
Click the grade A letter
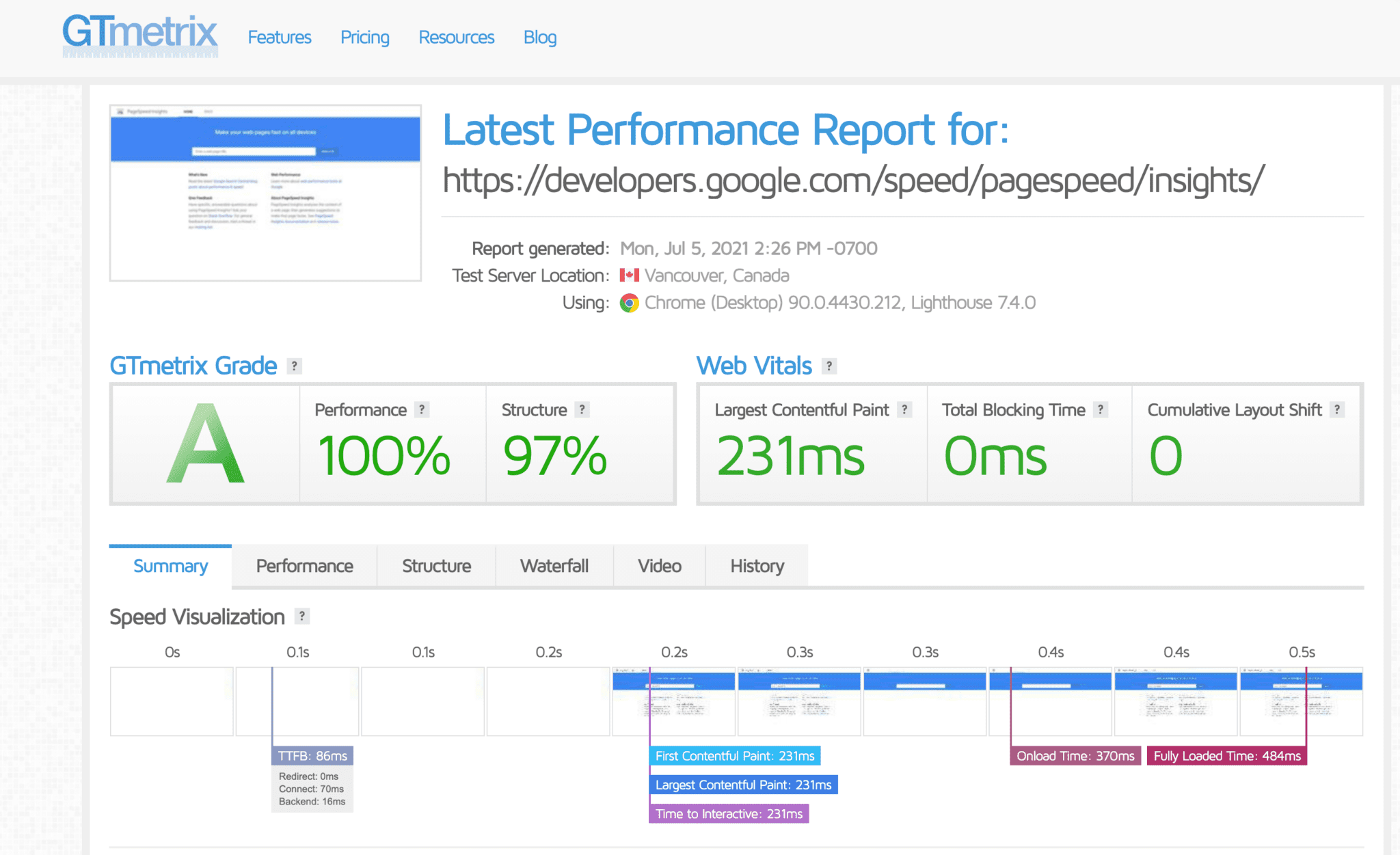coord(205,444)
